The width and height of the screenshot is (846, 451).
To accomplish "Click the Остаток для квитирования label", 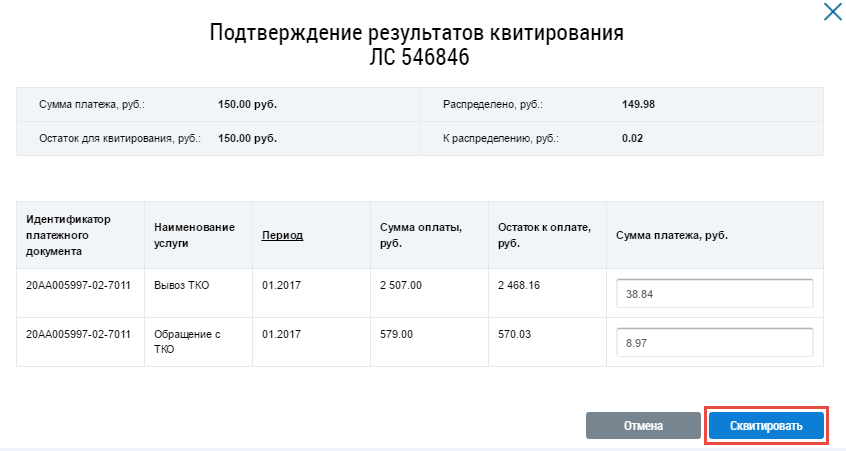I will [x=119, y=138].
